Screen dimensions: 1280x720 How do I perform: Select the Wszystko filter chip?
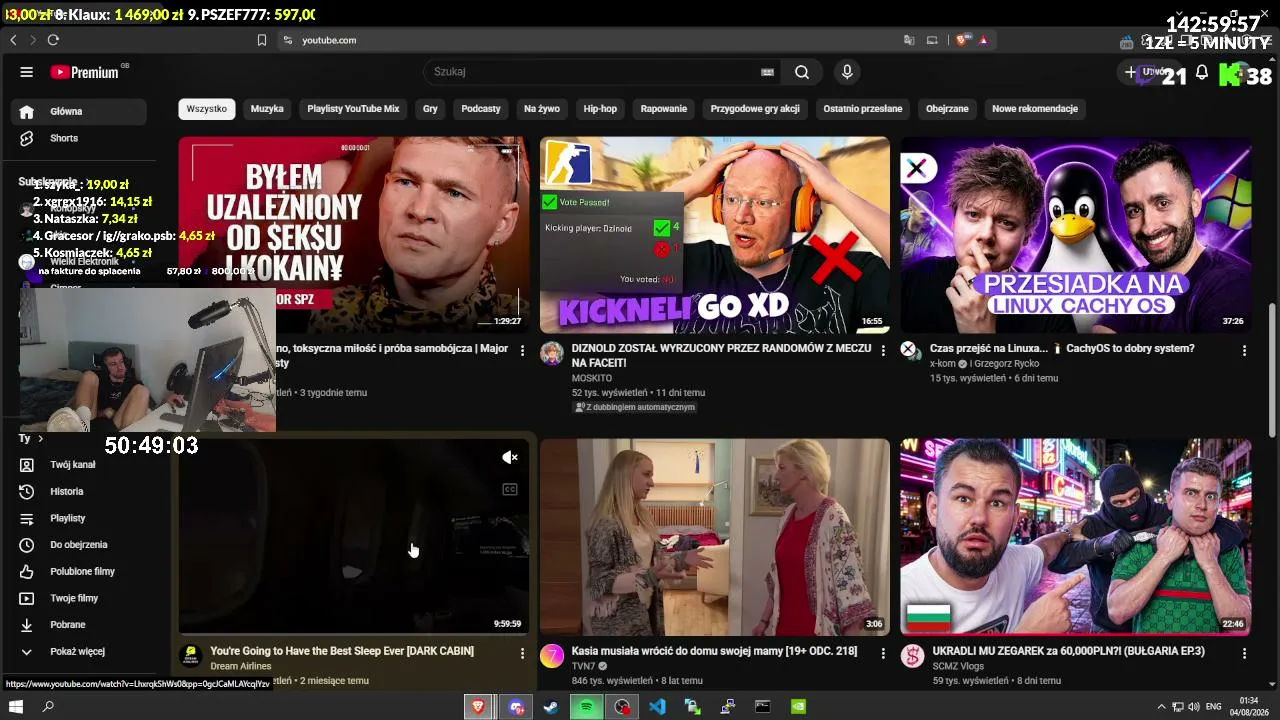coord(207,109)
